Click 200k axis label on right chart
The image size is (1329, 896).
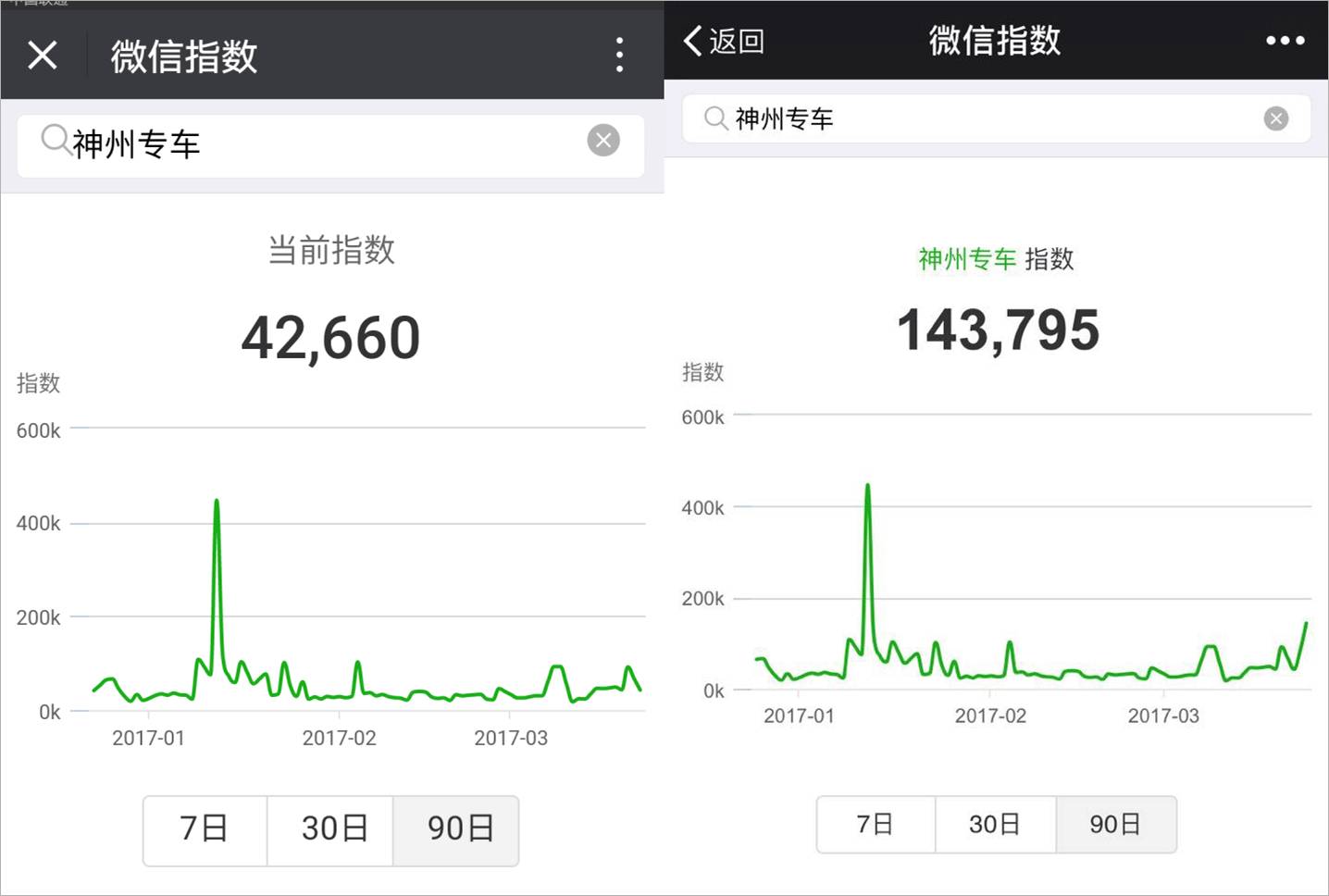tap(702, 599)
